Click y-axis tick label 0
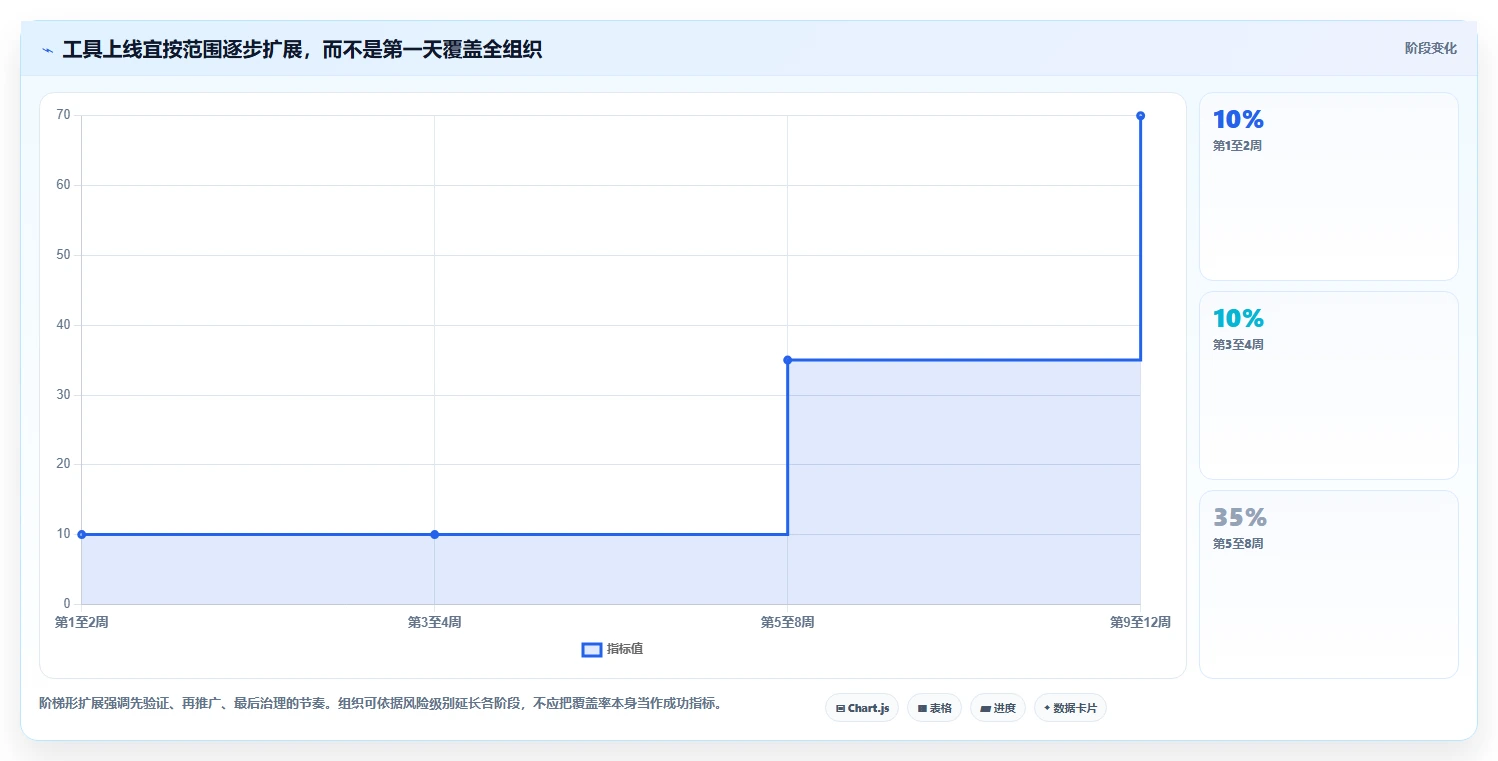The image size is (1498, 761). tap(67, 604)
